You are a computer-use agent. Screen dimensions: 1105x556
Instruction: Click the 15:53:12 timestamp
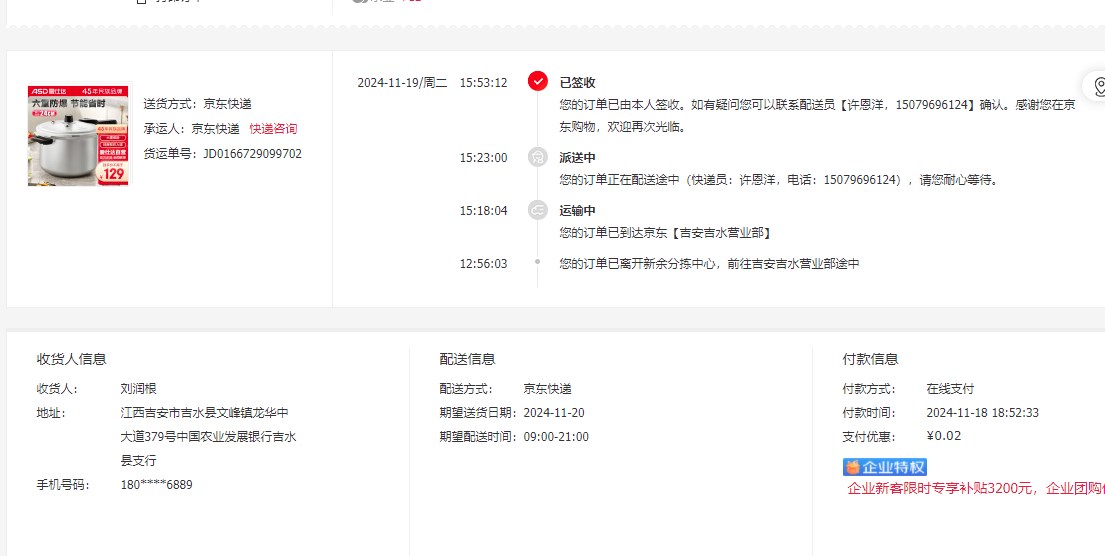pyautogui.click(x=483, y=82)
